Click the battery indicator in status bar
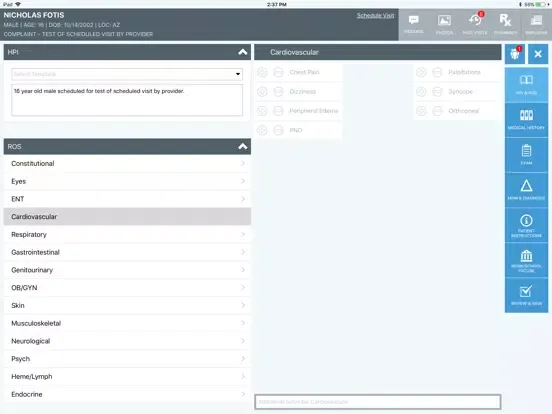Image resolution: width=552 pixels, height=414 pixels. tap(540, 4)
